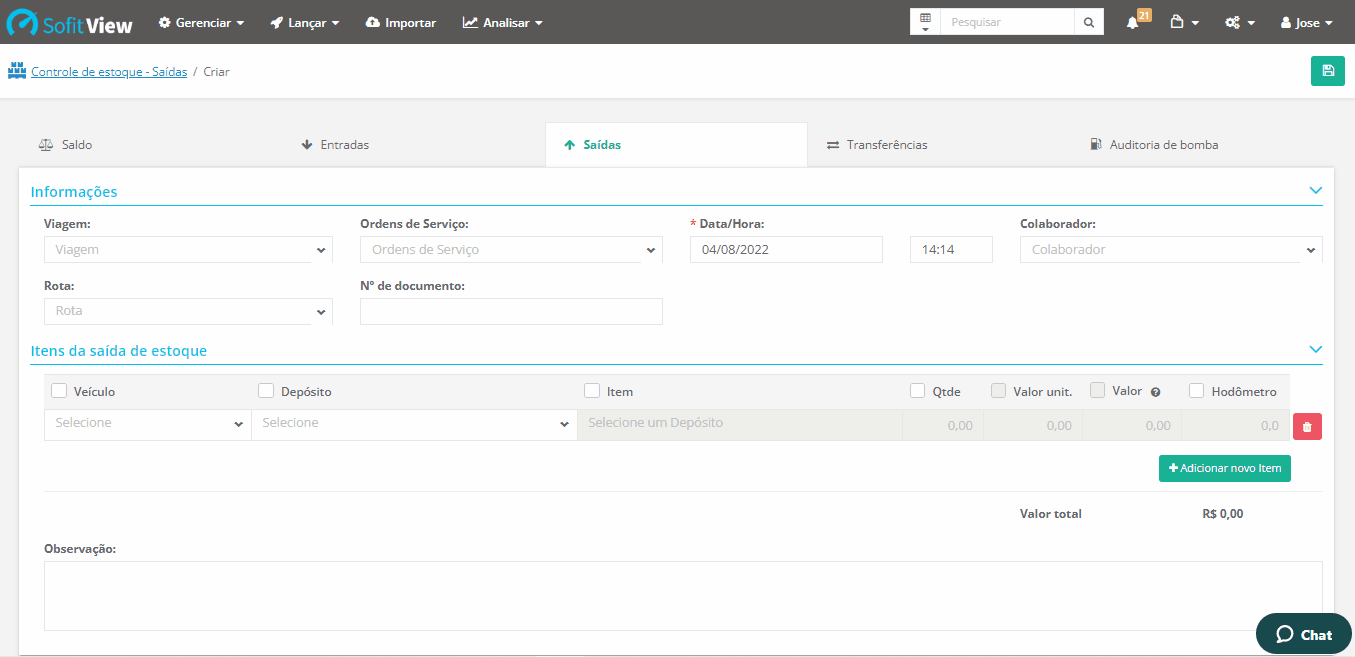Toggle the Item column checkbox

(x=592, y=391)
